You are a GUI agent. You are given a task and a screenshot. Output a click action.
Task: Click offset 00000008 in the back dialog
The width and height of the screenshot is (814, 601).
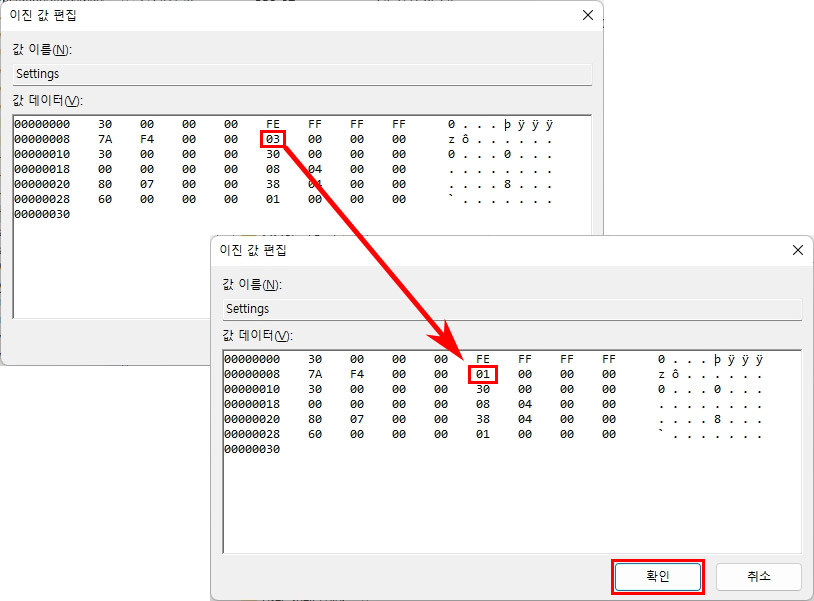[x=42, y=139]
